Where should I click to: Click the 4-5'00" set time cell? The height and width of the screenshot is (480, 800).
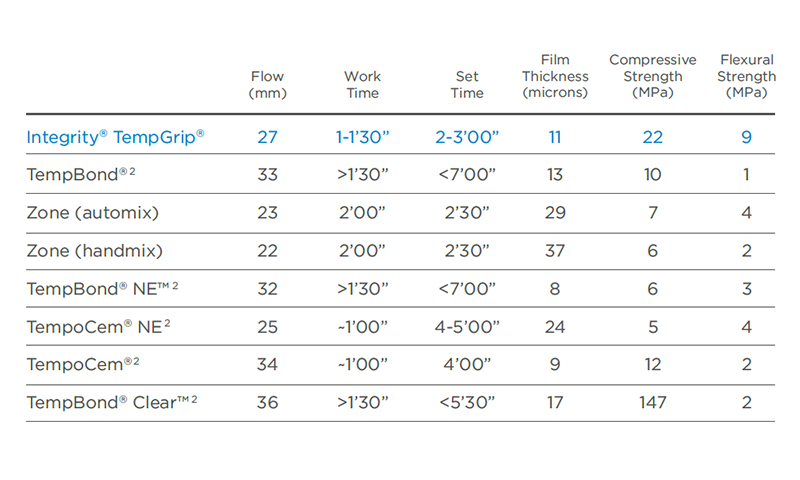[467, 327]
